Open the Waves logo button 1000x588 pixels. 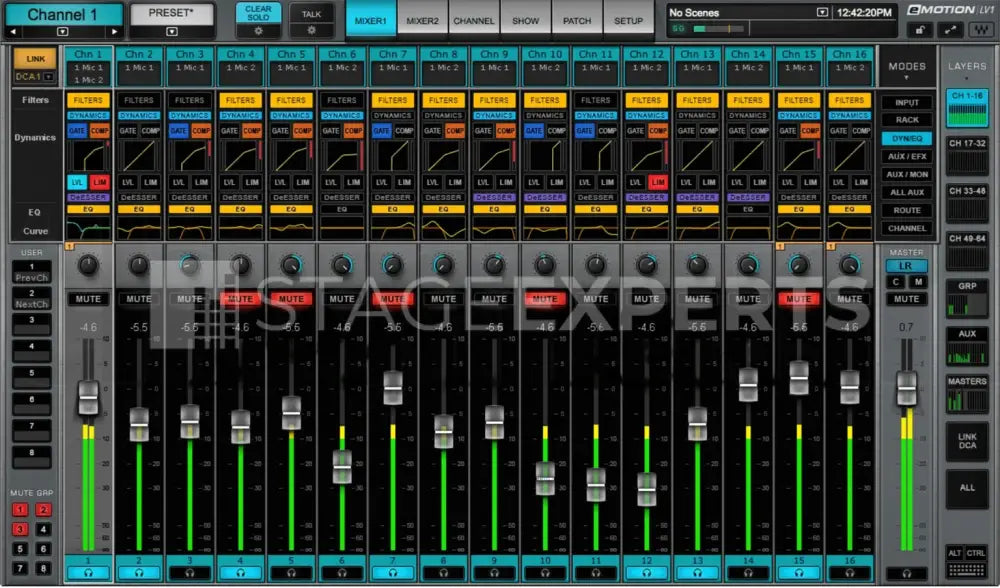pos(981,30)
